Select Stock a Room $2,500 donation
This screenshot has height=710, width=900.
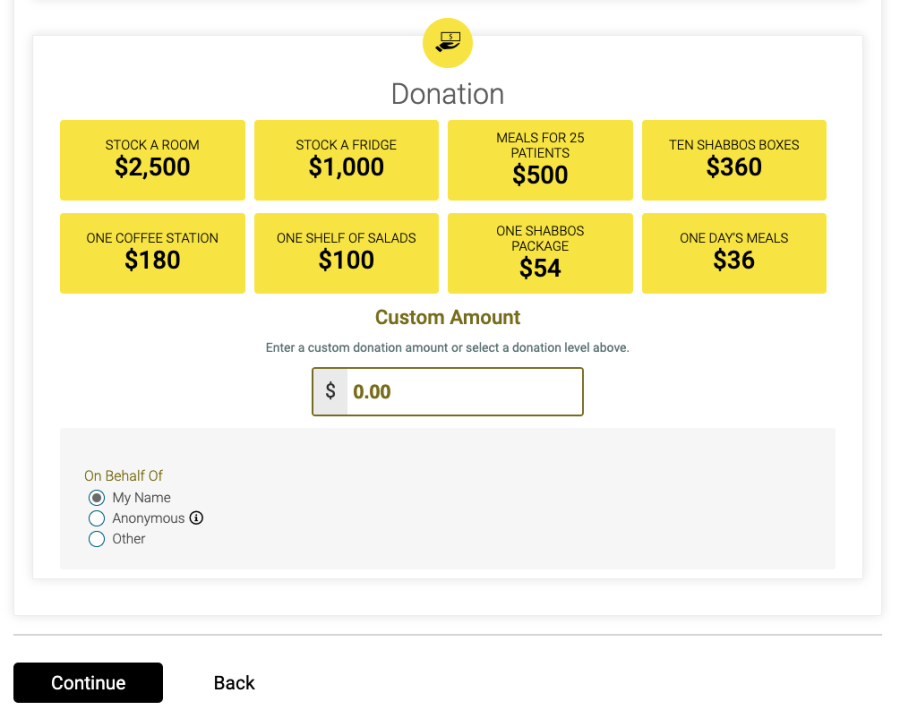152,160
